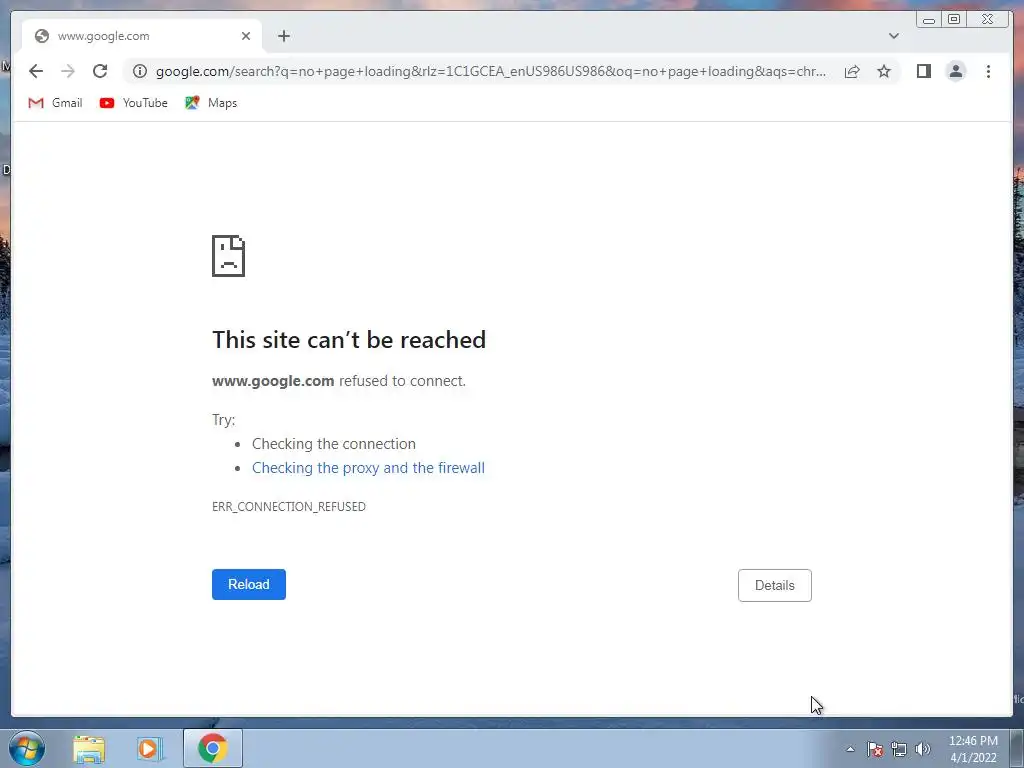Open the Chrome profile avatar
The height and width of the screenshot is (768, 1024).
click(955, 71)
